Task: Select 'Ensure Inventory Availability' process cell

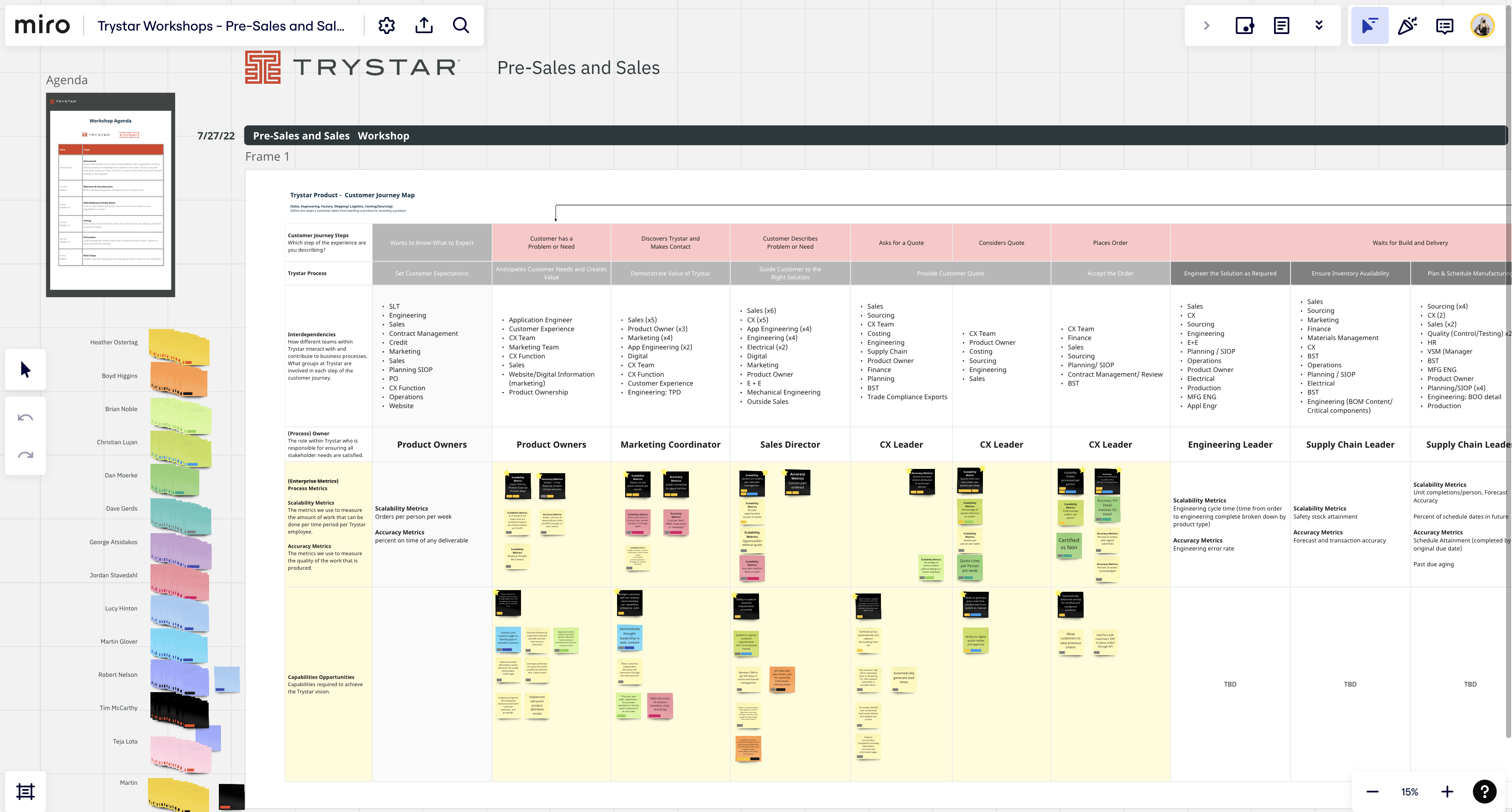Action: point(1350,274)
